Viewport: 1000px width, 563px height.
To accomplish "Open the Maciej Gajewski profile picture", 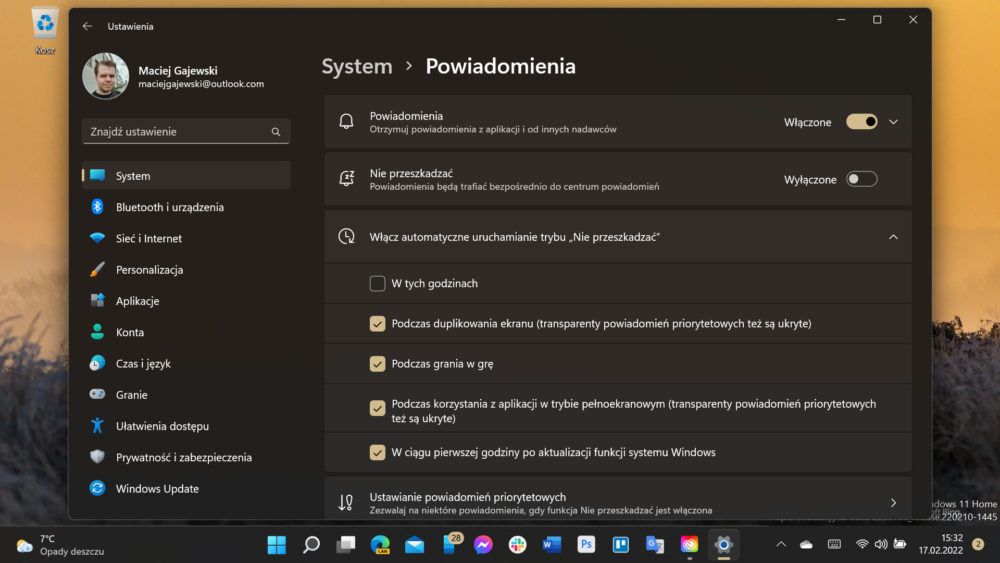I will [x=105, y=76].
